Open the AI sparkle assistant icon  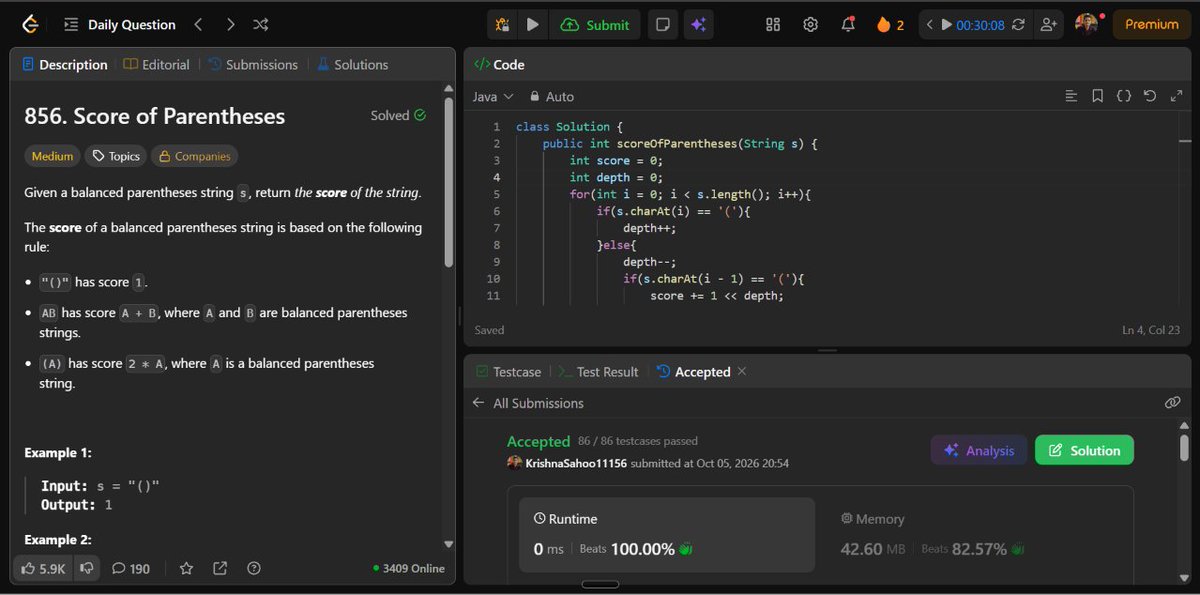click(698, 24)
